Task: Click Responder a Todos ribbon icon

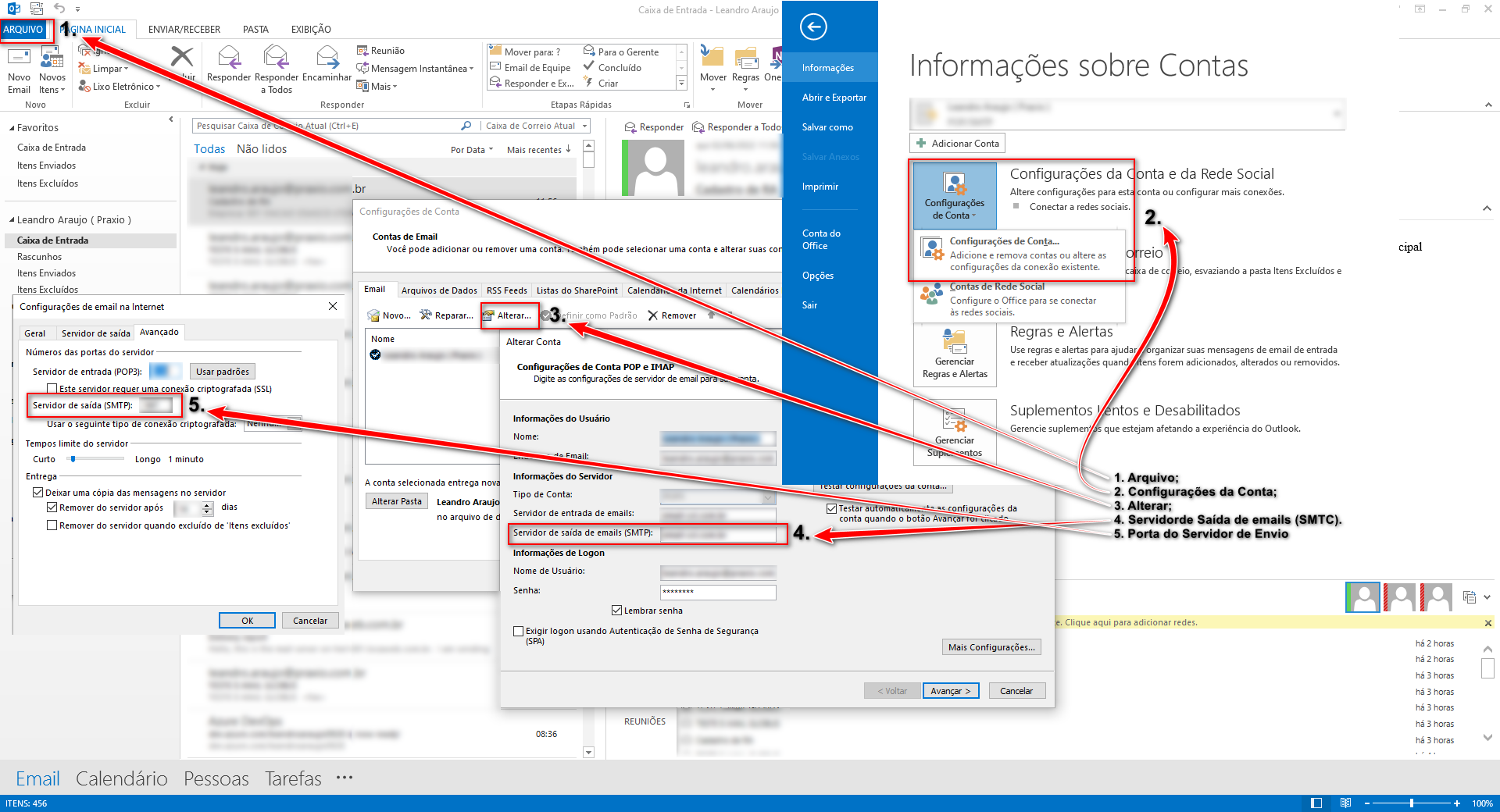Action: pos(277,70)
